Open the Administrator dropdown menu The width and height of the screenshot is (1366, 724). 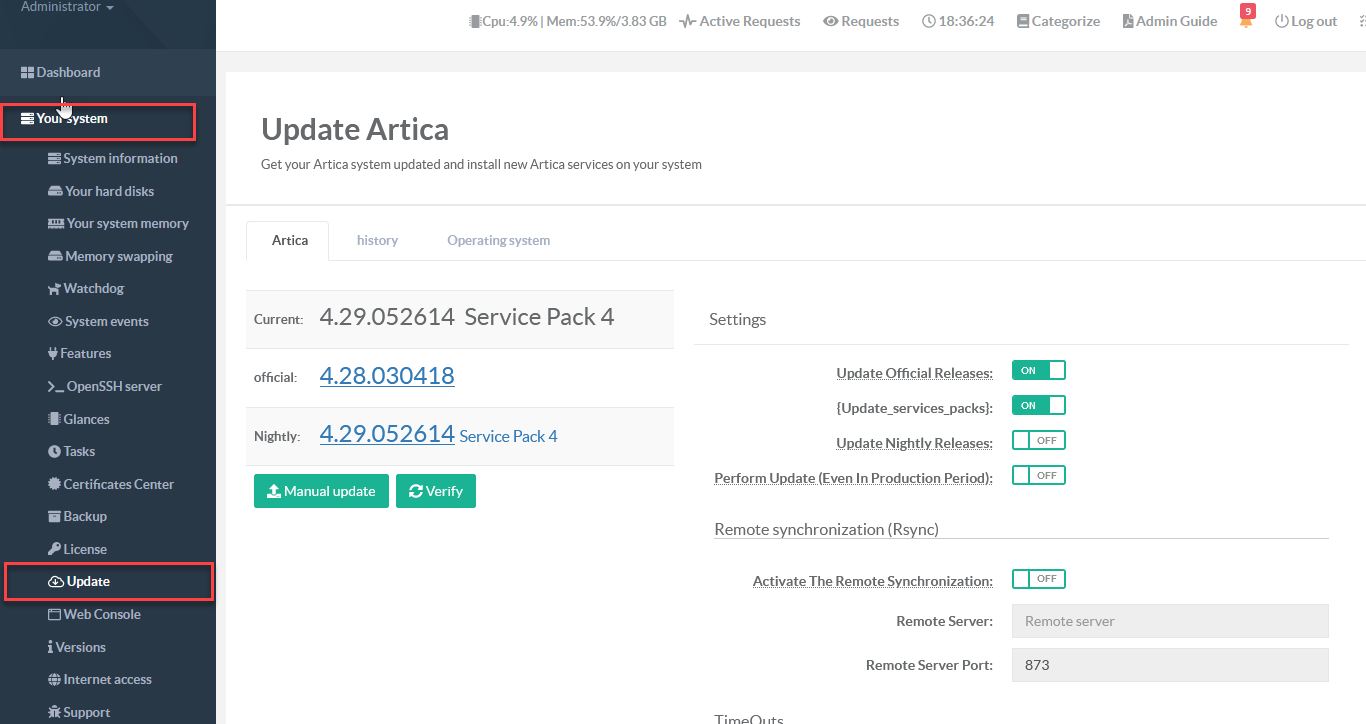click(67, 8)
